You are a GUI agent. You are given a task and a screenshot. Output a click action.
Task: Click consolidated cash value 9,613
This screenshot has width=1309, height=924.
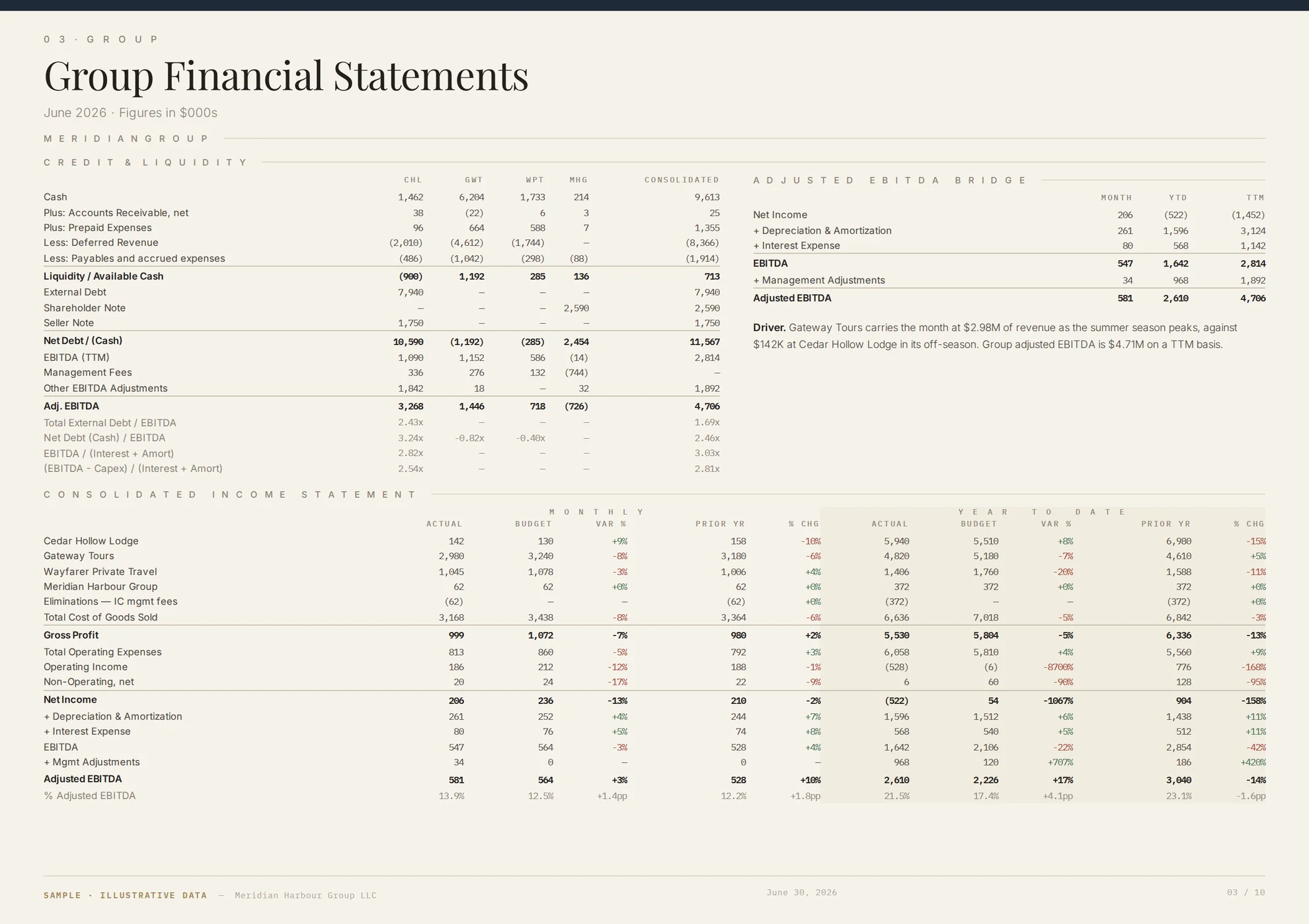point(707,197)
